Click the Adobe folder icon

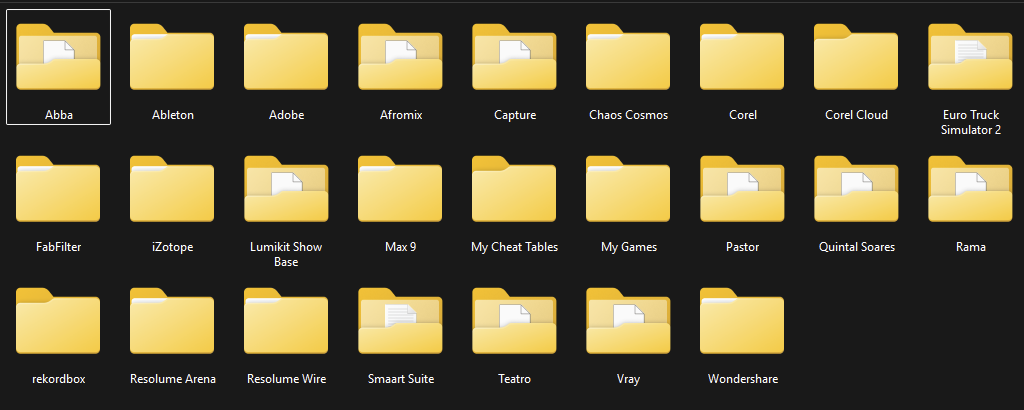(286, 57)
